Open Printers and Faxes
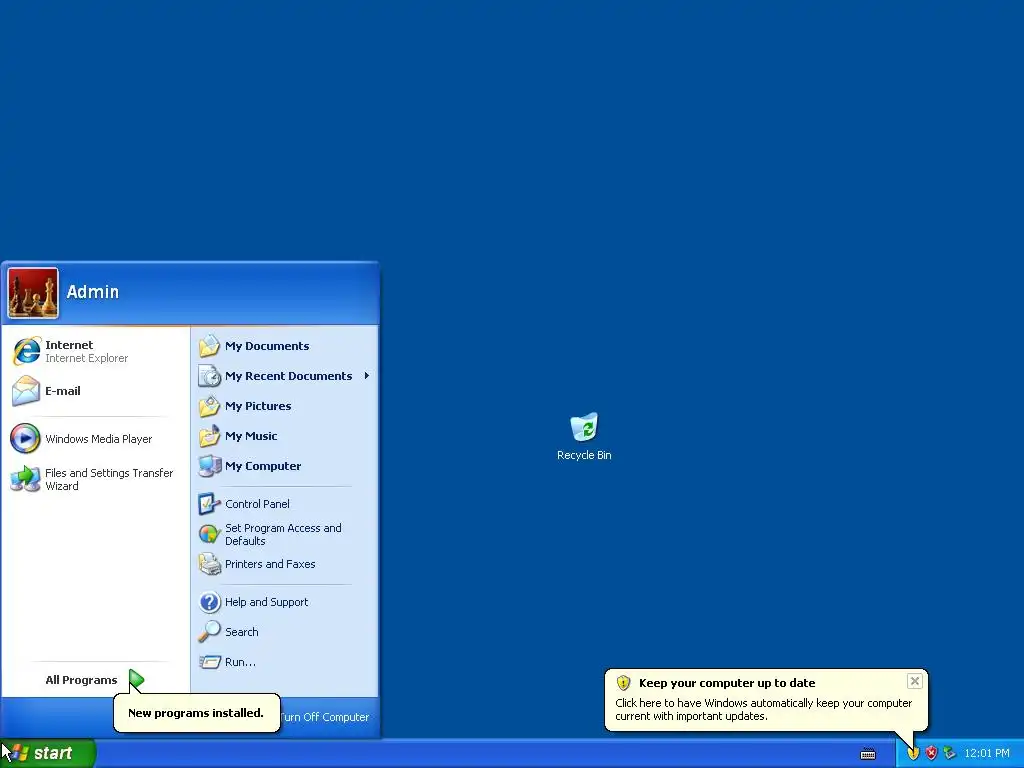Image resolution: width=1024 pixels, height=768 pixels. (285, 564)
